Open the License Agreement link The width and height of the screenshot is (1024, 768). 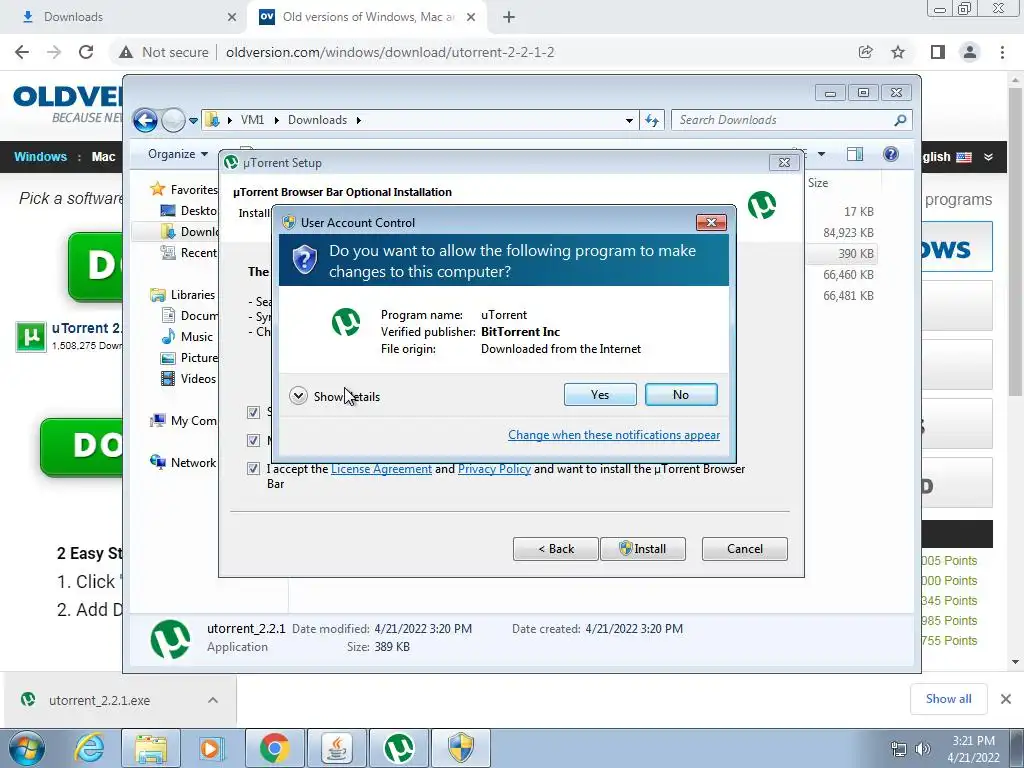(x=381, y=469)
